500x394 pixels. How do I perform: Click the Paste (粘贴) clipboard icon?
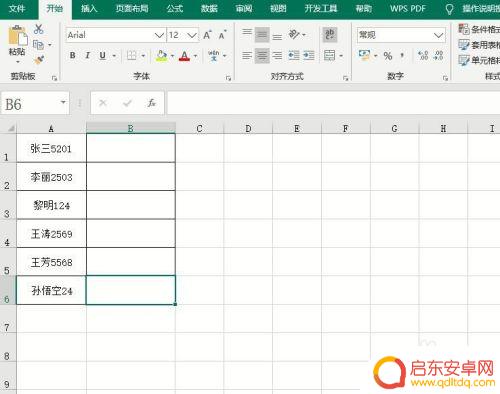coord(17,36)
